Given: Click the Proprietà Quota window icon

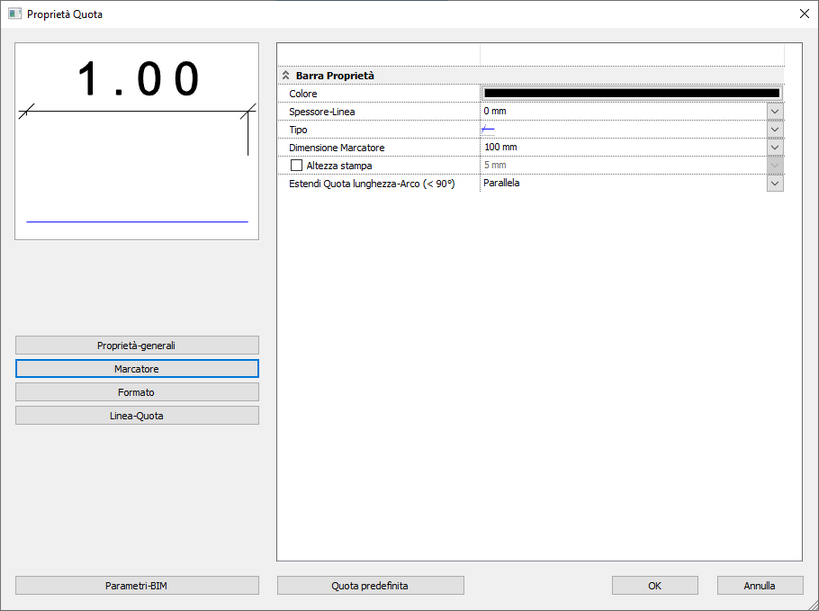Looking at the screenshot, I should tap(15, 14).
